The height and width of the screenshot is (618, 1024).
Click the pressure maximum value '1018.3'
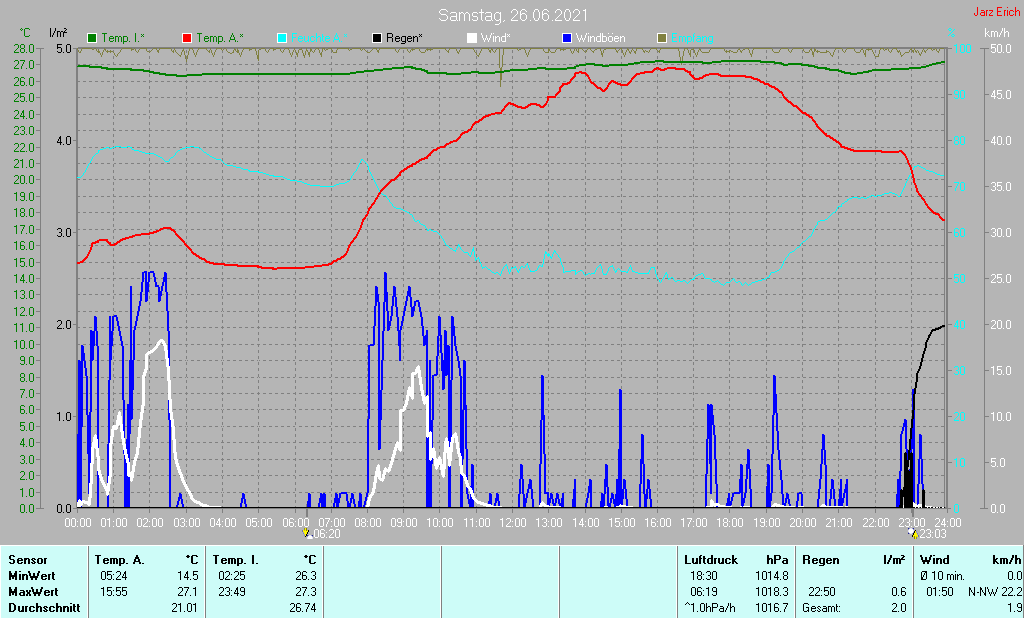[x=771, y=591]
